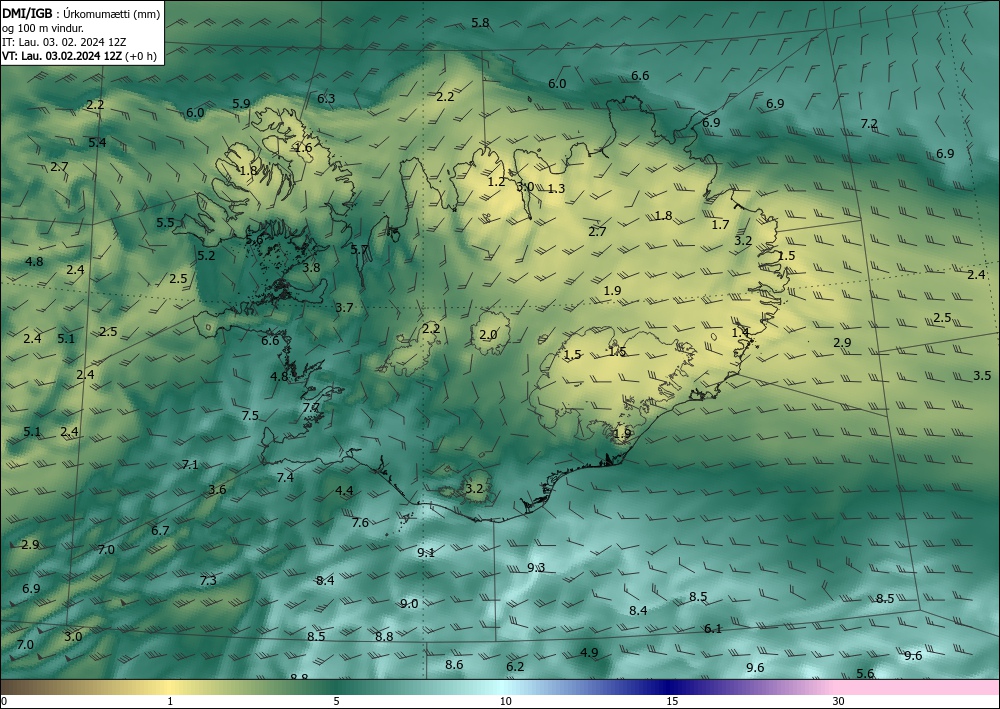Click the colour scale label '10'
This screenshot has width=1000, height=709.
pos(505,701)
